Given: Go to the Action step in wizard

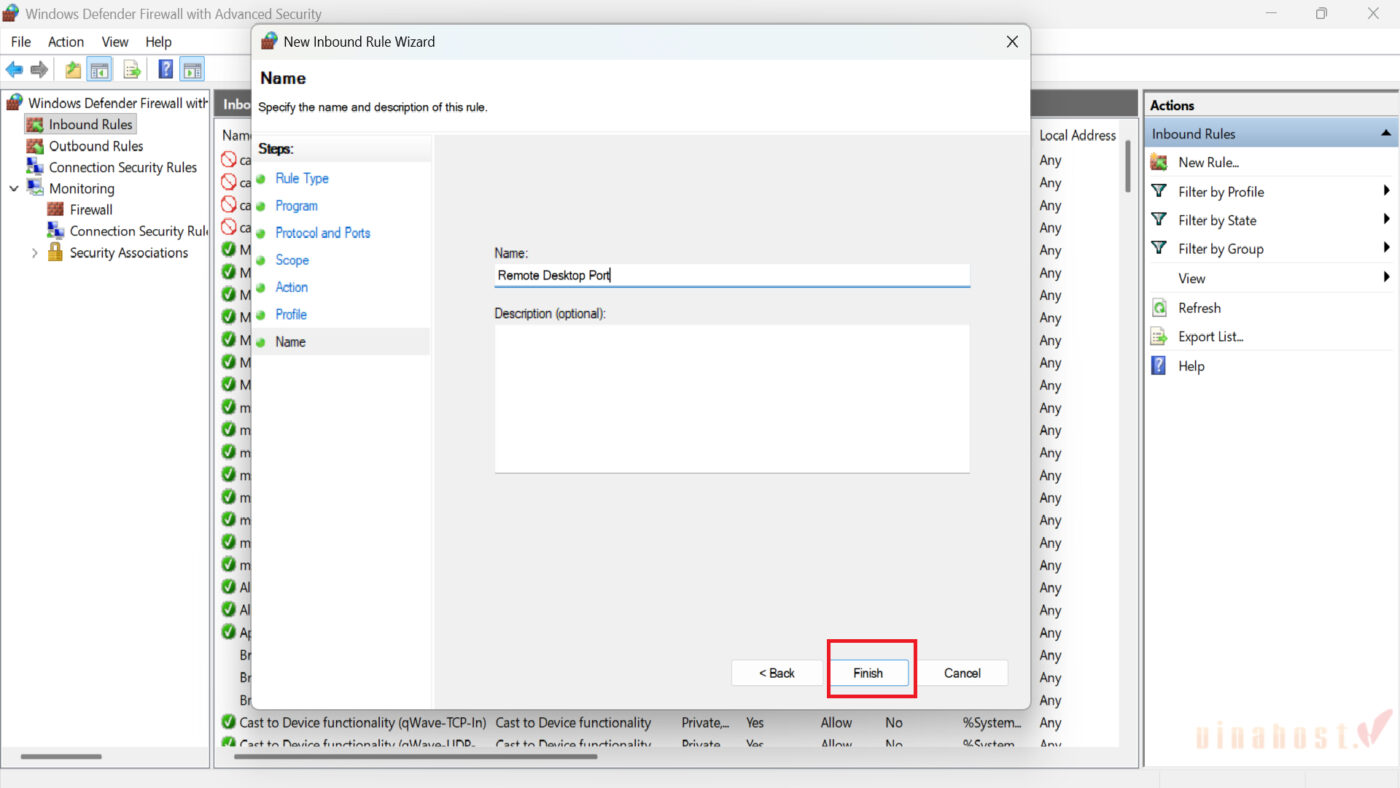Looking at the screenshot, I should coord(292,287).
